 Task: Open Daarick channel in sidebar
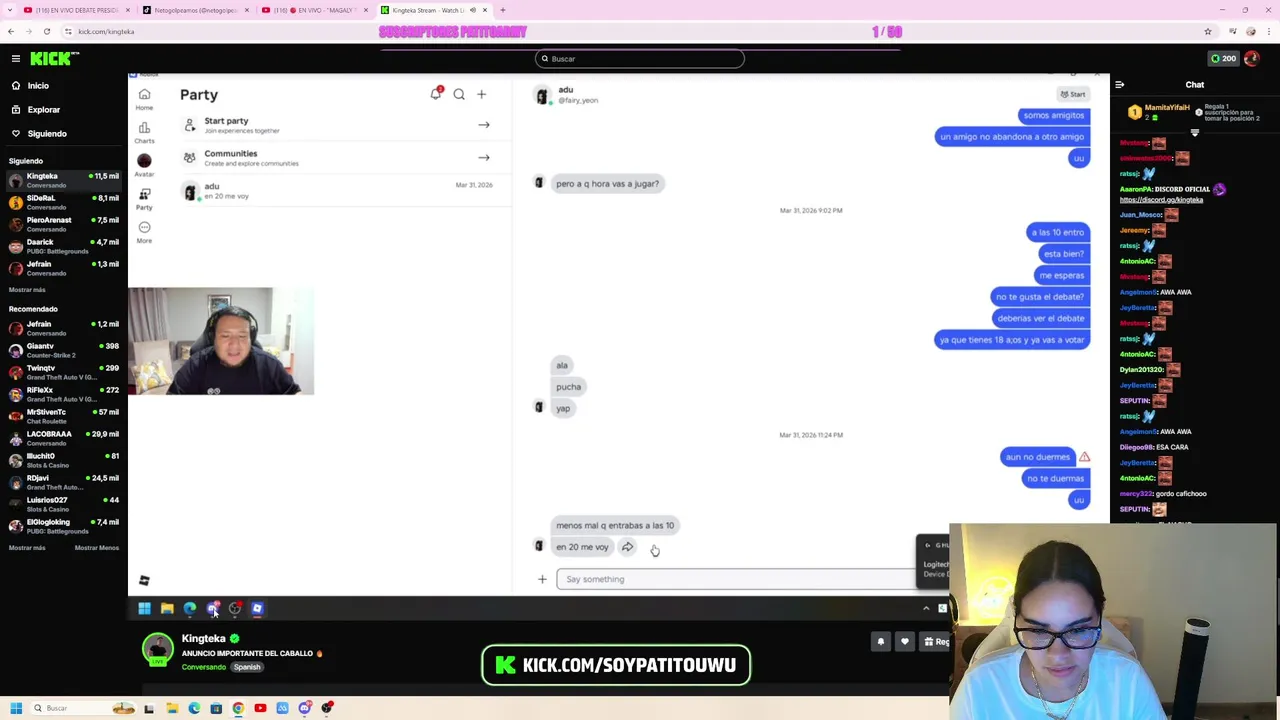pyautogui.click(x=64, y=246)
